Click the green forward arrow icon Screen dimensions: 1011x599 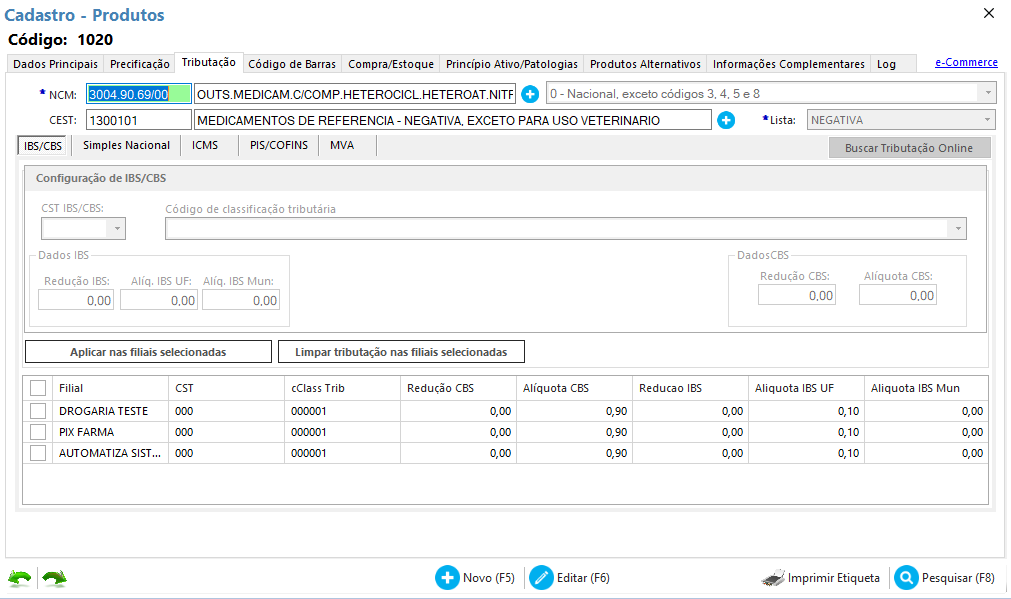(54, 578)
